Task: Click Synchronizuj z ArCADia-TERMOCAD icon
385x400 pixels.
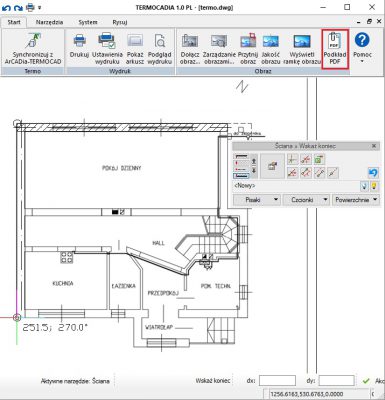Action: coord(33,49)
